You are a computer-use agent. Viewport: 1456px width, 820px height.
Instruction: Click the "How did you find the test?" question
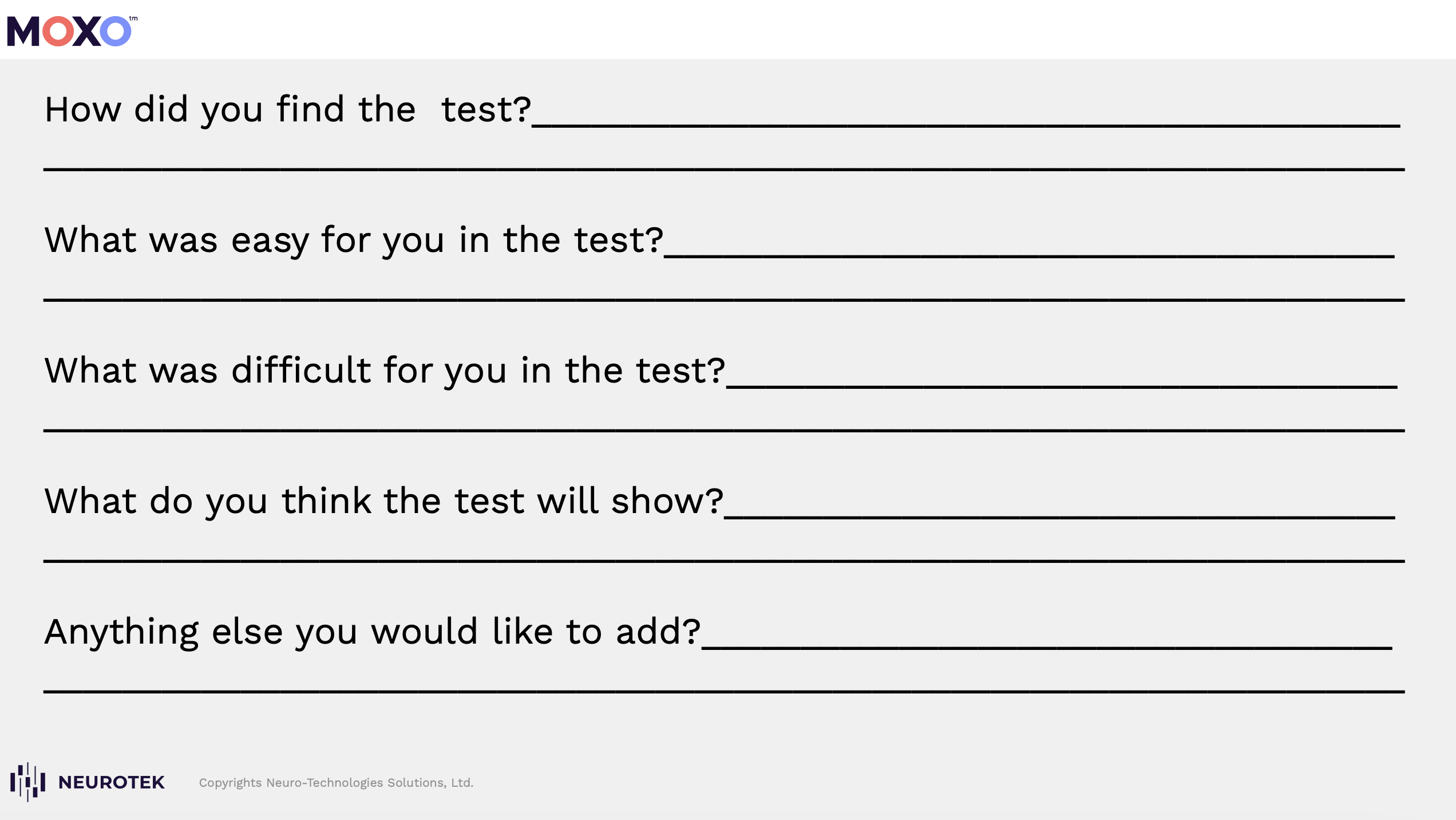click(x=288, y=109)
